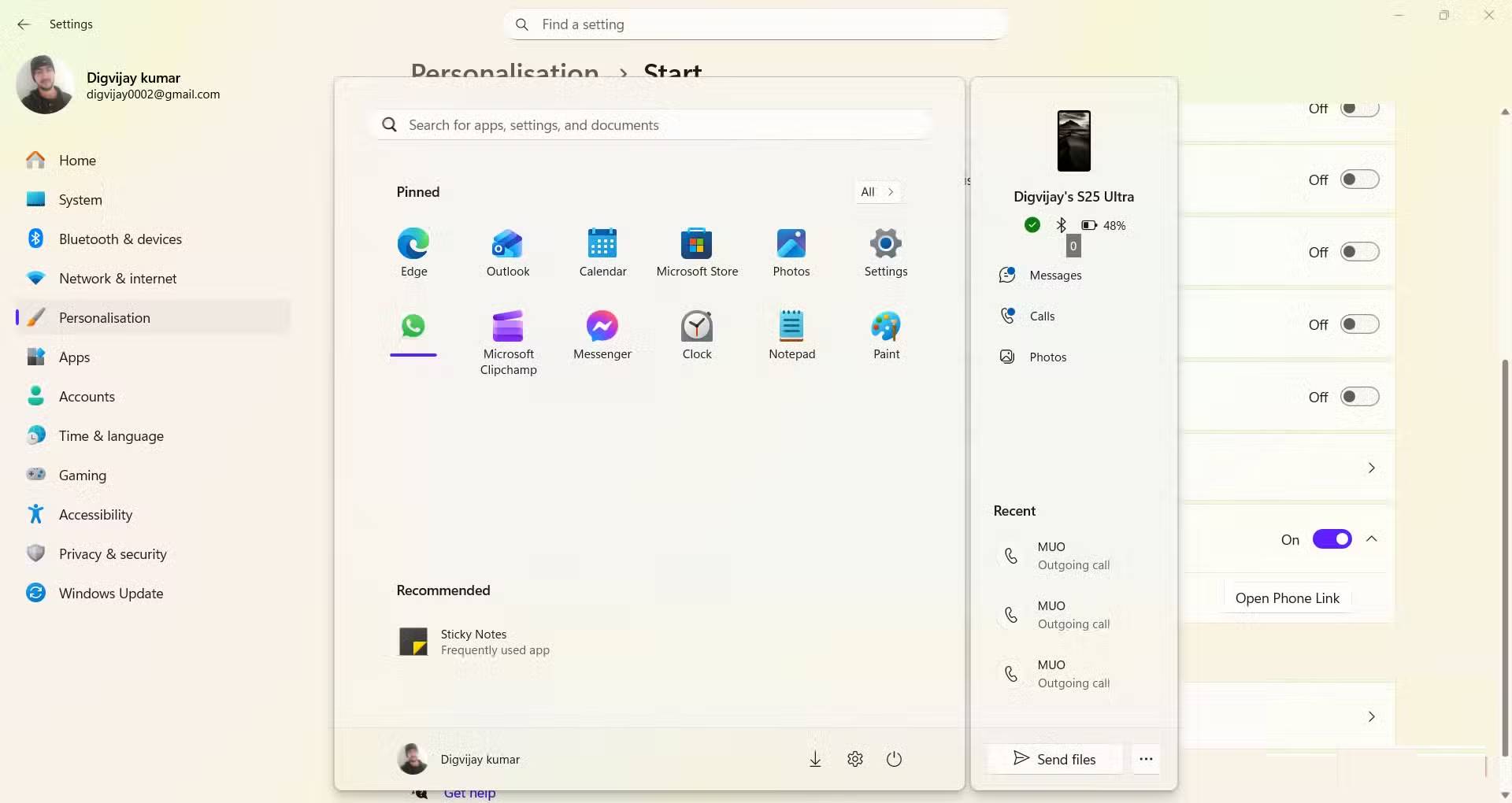The image size is (1512, 803).
Task: Open Apps settings category
Action: tap(154, 357)
